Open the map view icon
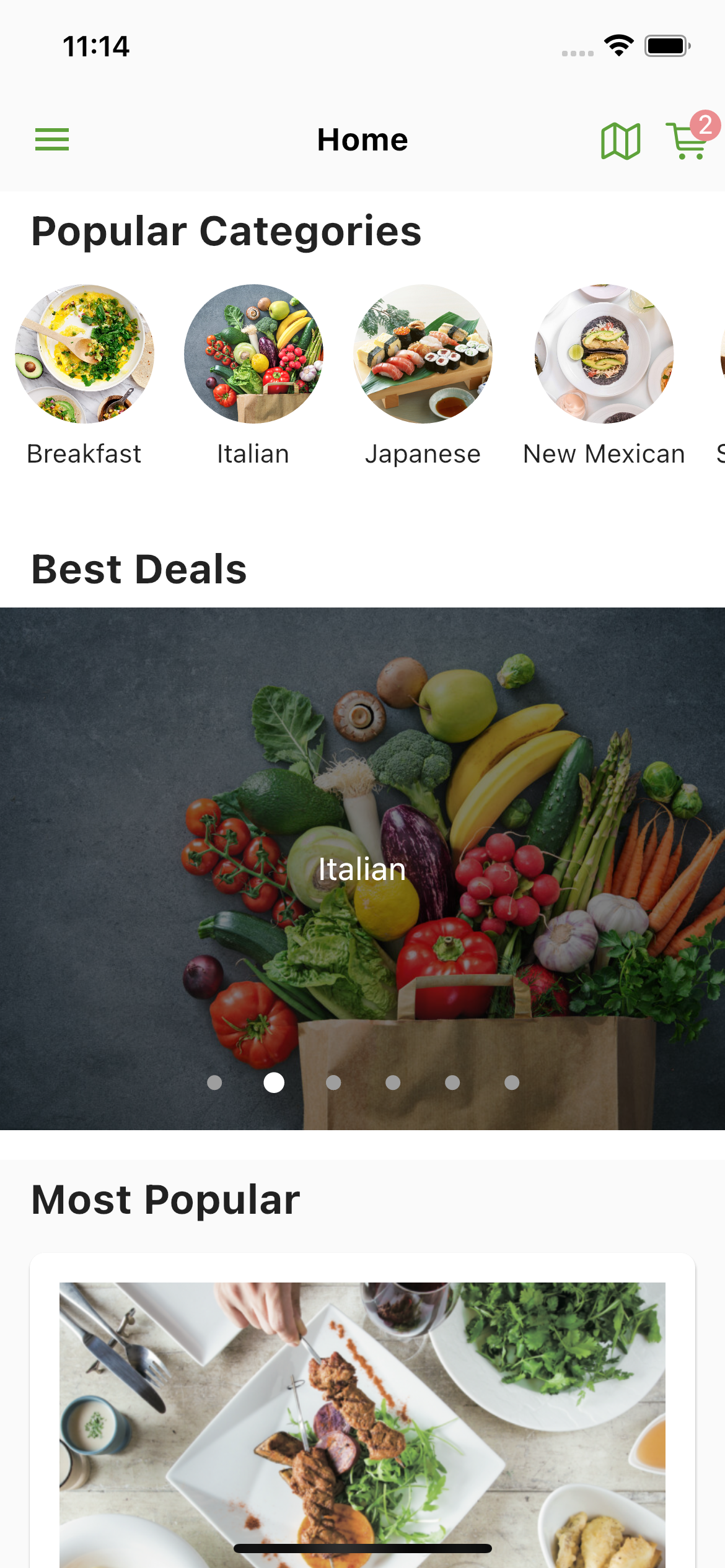 (x=620, y=141)
